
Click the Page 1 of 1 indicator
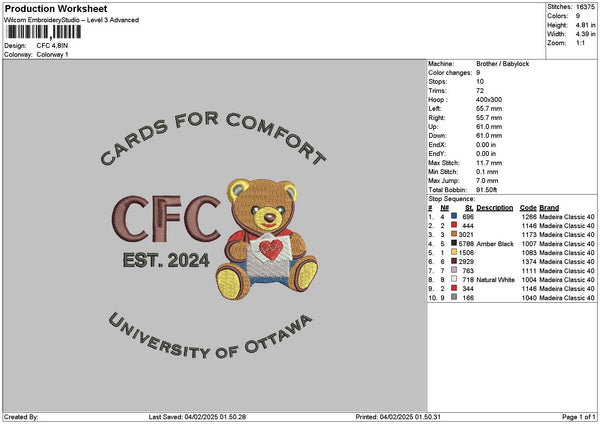579,417
